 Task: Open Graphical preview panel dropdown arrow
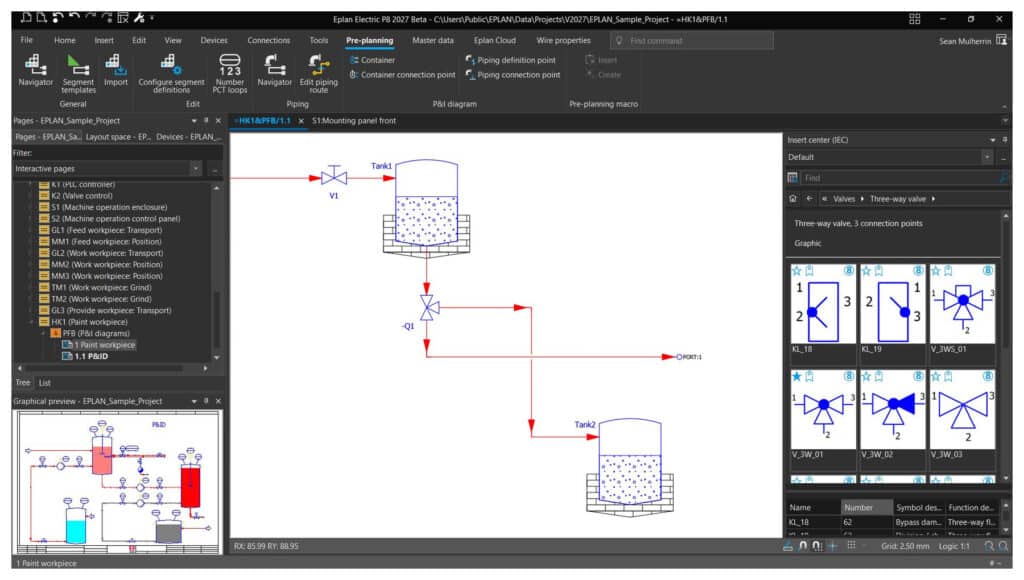click(x=194, y=401)
